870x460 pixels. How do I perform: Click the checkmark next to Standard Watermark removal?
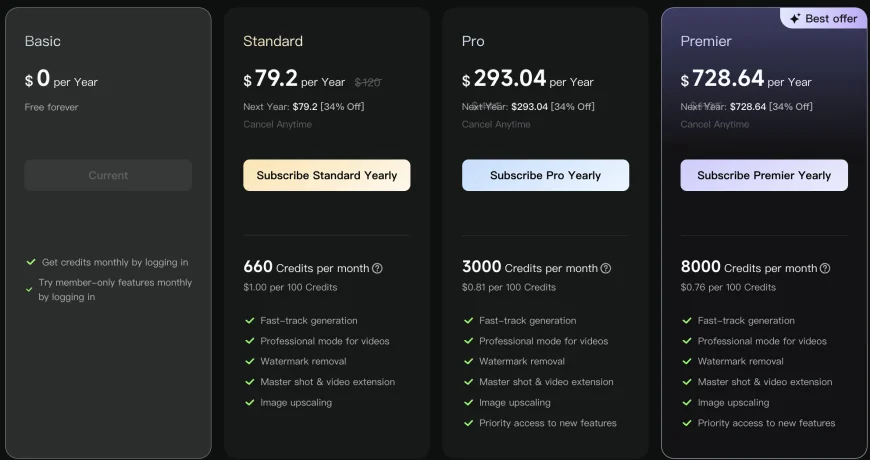click(x=250, y=361)
